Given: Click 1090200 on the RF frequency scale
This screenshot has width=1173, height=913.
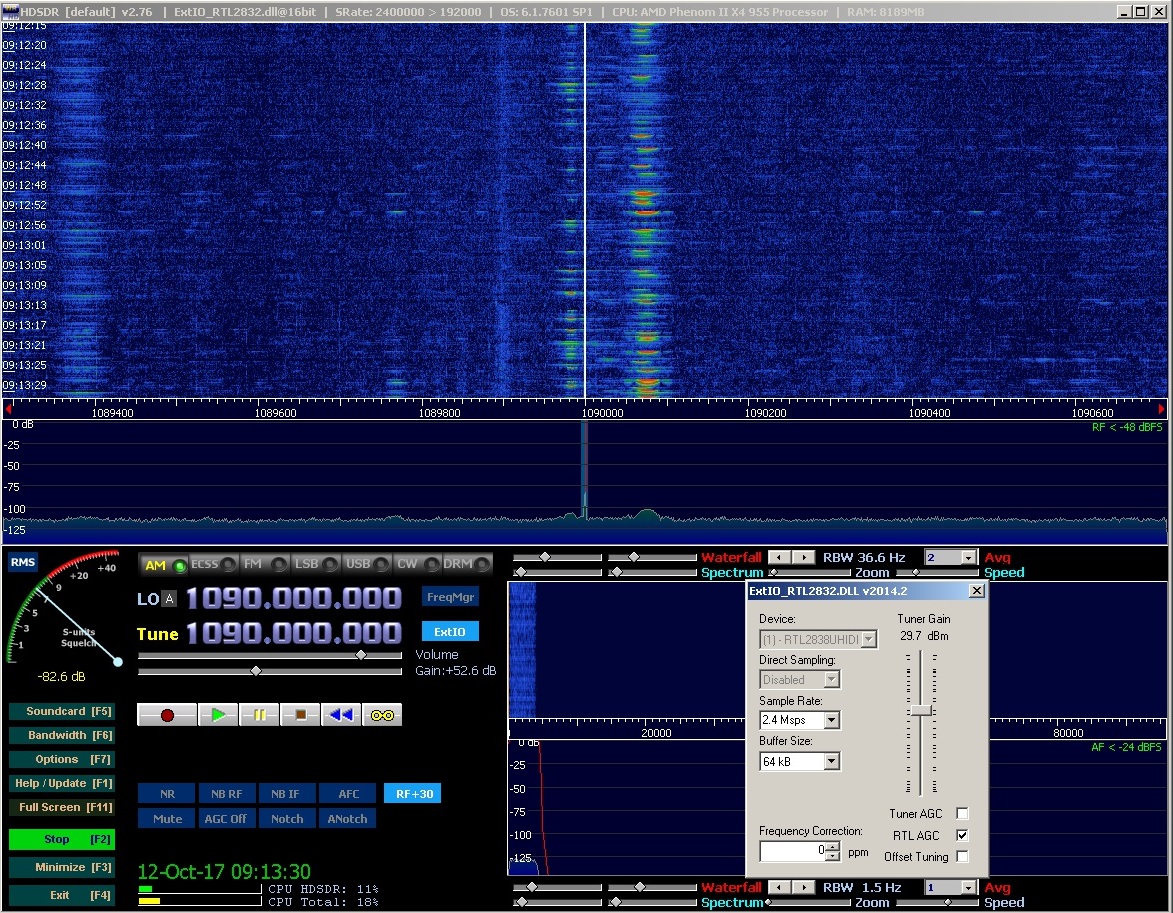Looking at the screenshot, I should point(765,413).
